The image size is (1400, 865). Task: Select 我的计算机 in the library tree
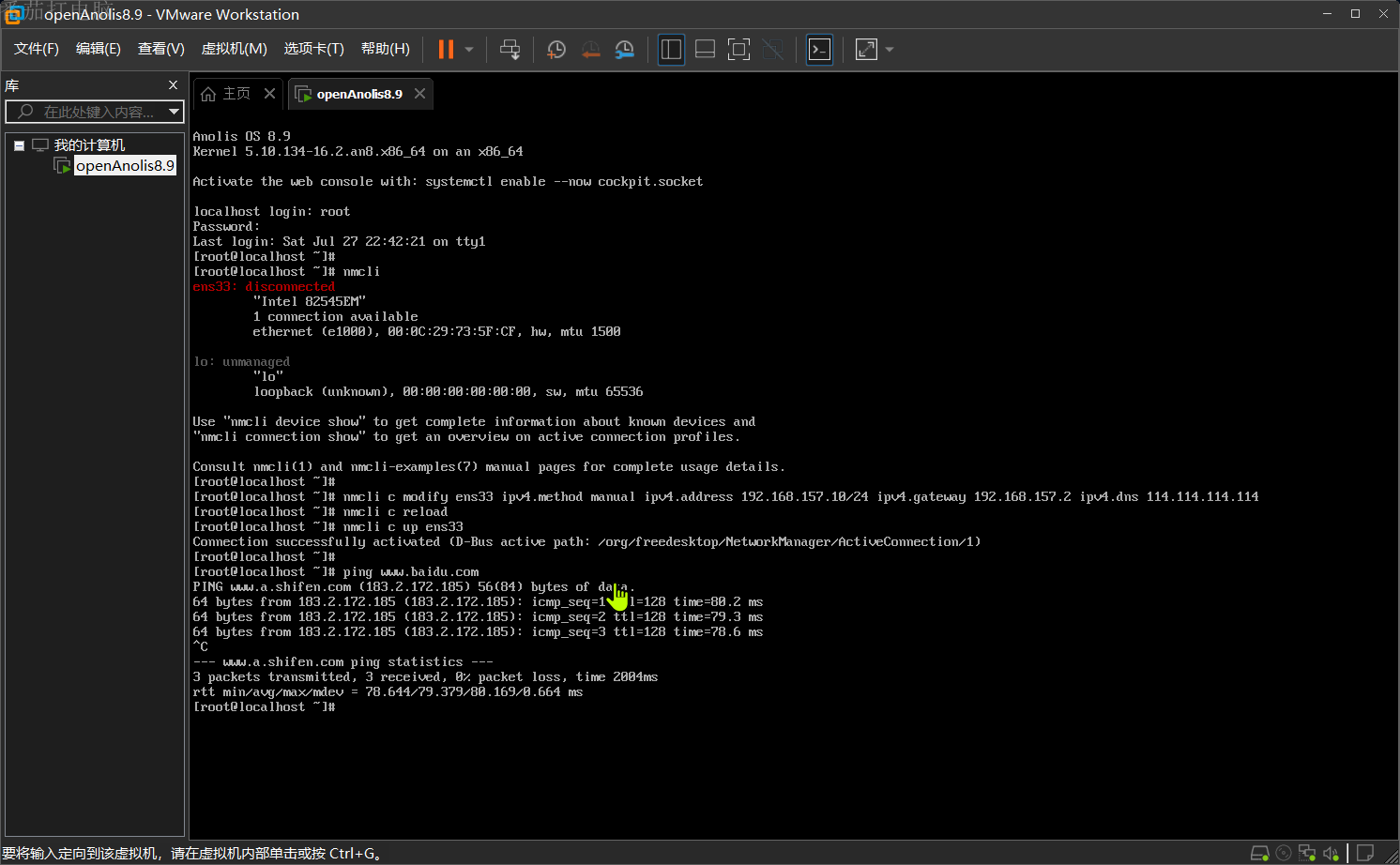click(89, 145)
